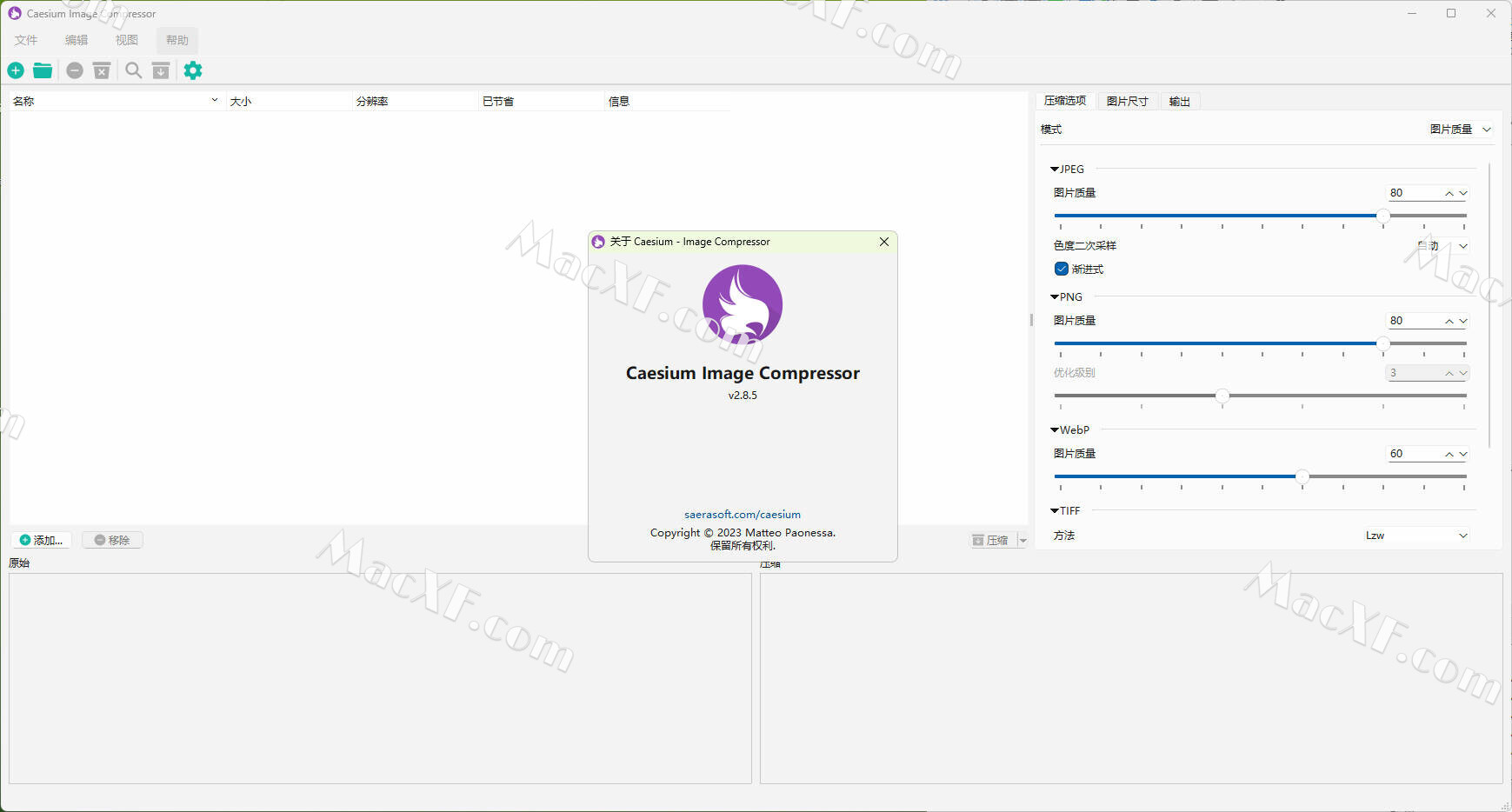Collapse the JPEG section
This screenshot has height=812, width=1512.
click(x=1055, y=170)
